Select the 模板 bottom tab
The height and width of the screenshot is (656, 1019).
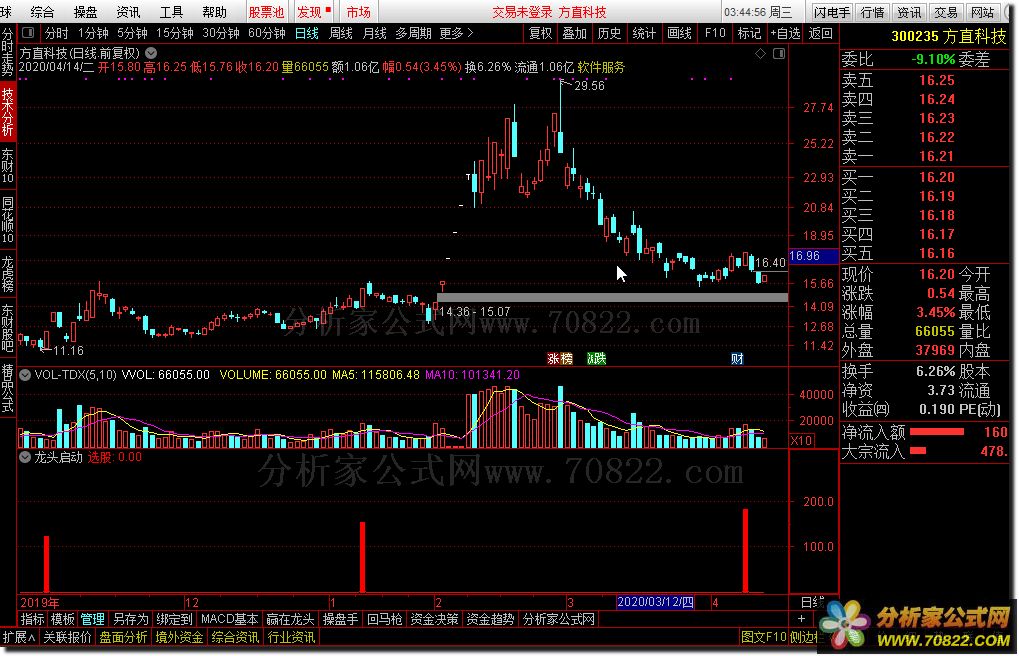click(62, 619)
